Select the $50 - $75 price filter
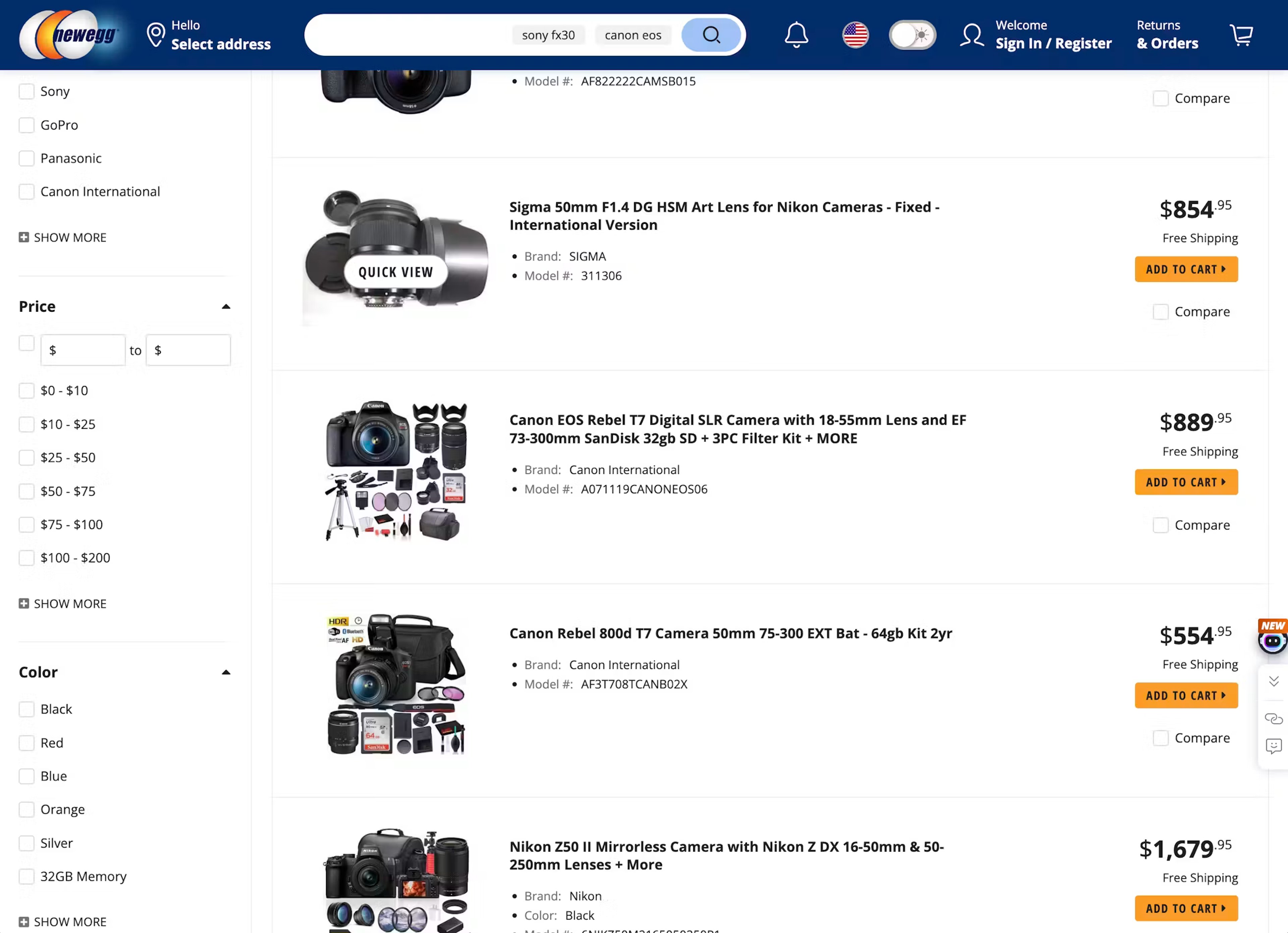Image resolution: width=1288 pixels, height=933 pixels. coord(26,491)
